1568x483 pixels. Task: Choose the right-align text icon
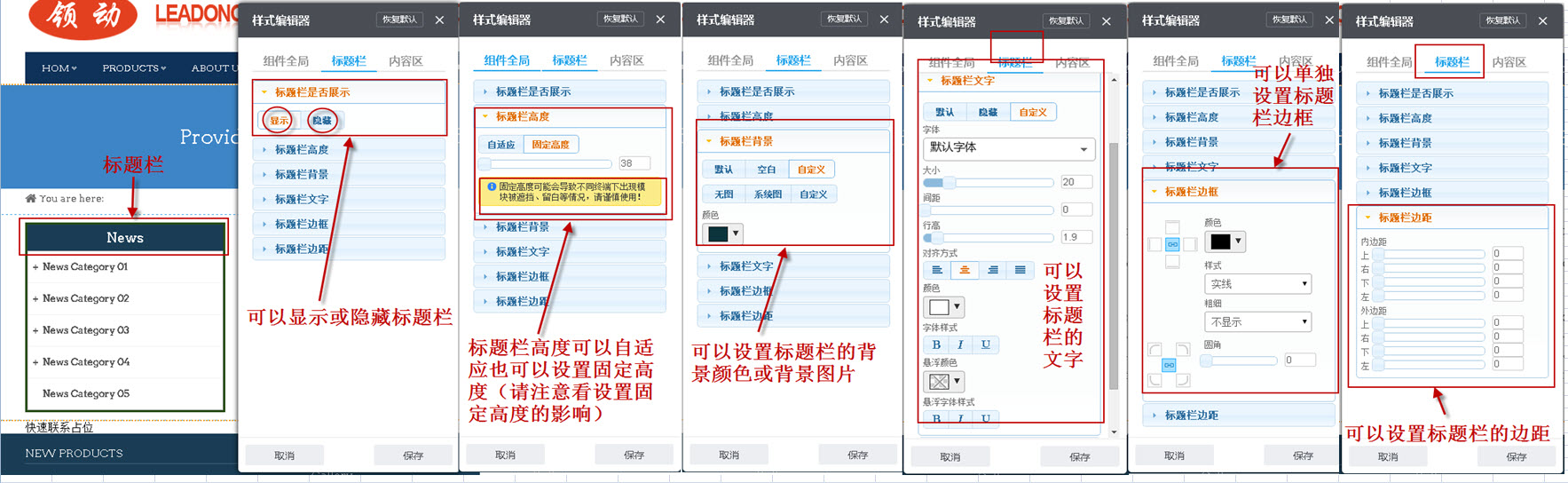(993, 270)
